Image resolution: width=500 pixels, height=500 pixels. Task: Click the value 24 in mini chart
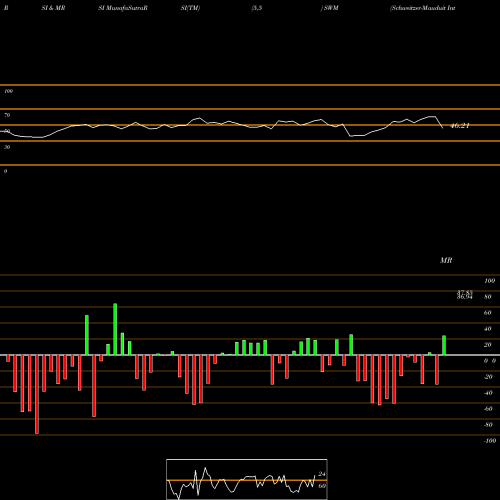coord(322,474)
